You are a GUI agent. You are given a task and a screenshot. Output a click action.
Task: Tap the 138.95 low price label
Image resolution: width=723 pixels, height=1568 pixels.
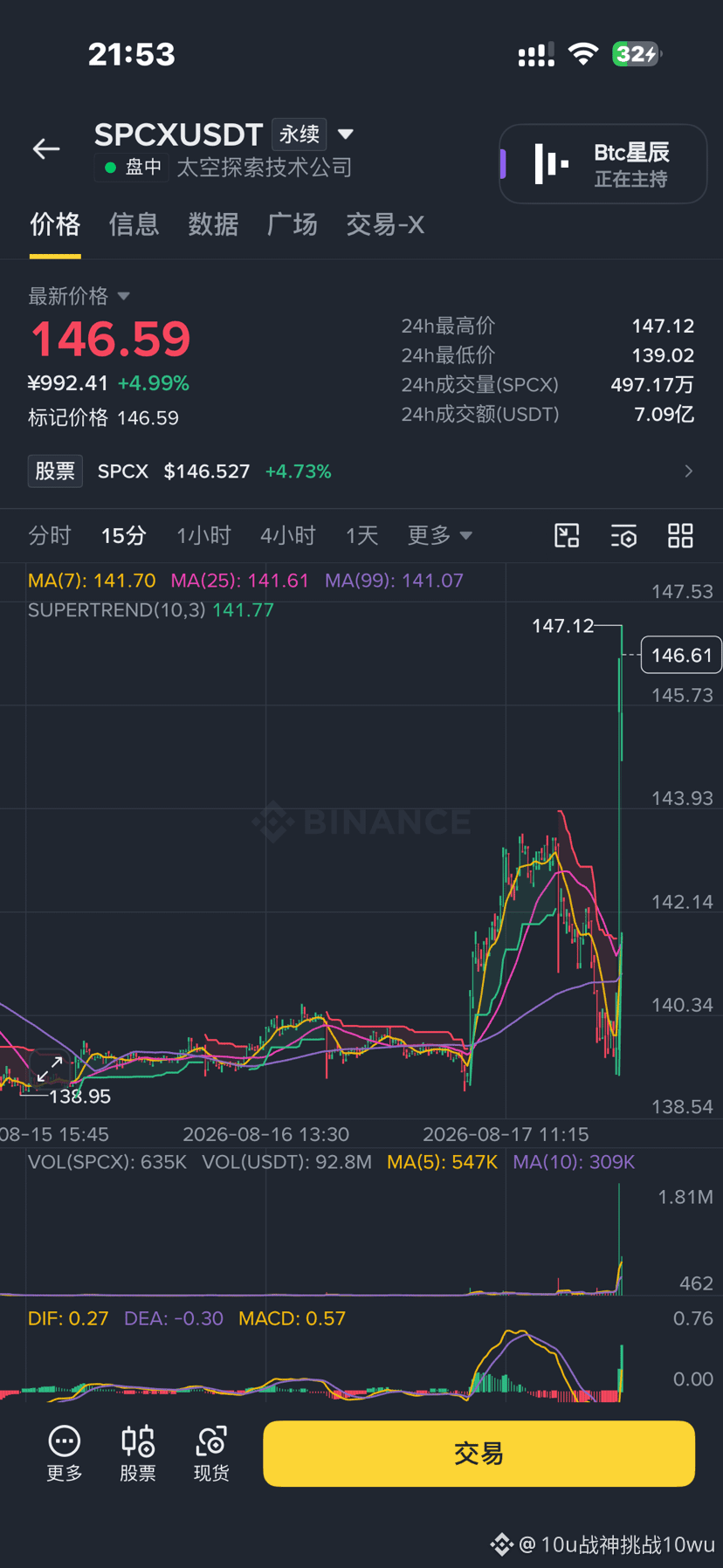click(x=79, y=1097)
